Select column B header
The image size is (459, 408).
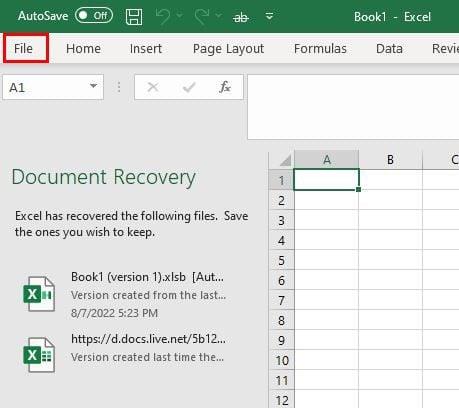point(390,160)
